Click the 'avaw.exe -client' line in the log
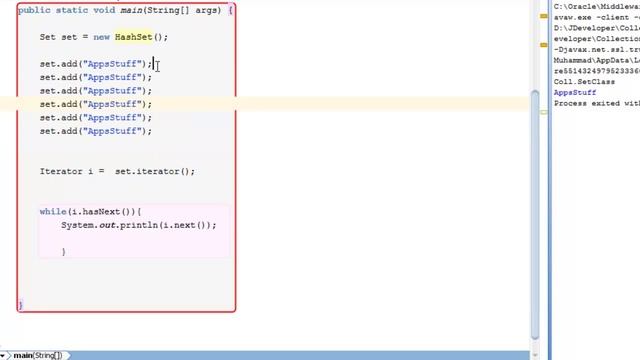Screen dimensions: 640x360 [x=596, y=18]
